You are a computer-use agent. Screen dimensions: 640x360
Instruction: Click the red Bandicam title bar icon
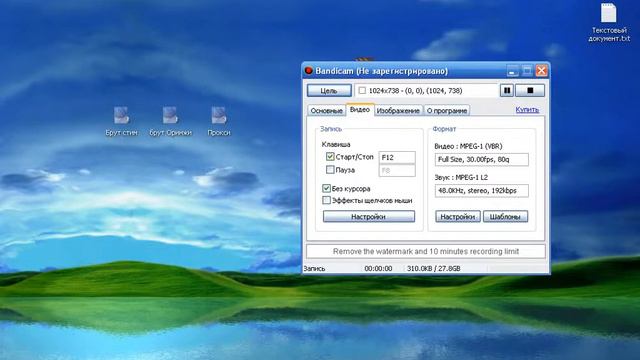(309, 71)
